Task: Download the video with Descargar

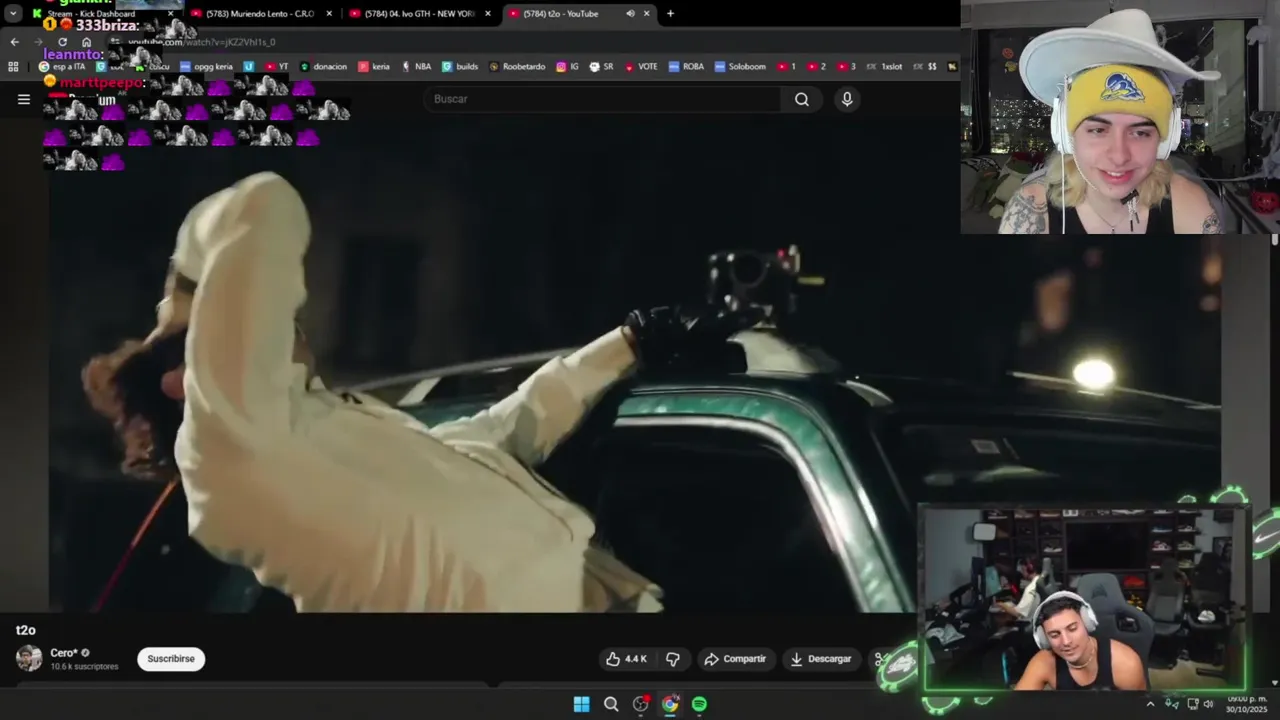Action: coord(821,659)
